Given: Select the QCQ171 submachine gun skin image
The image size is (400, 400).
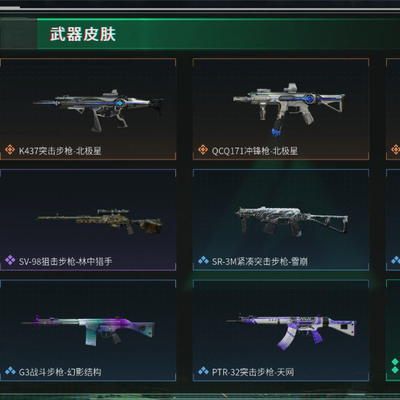Looking at the screenshot, I should (289, 109).
